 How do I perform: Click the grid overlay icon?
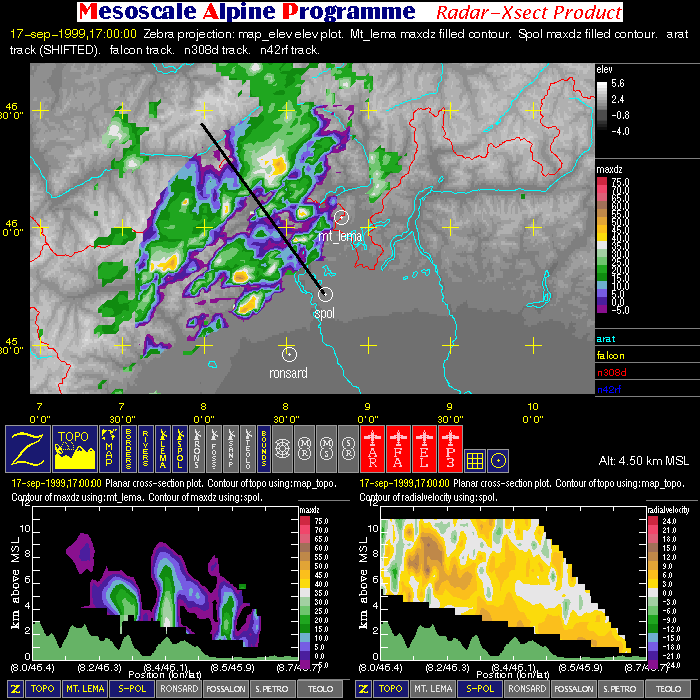(x=475, y=460)
